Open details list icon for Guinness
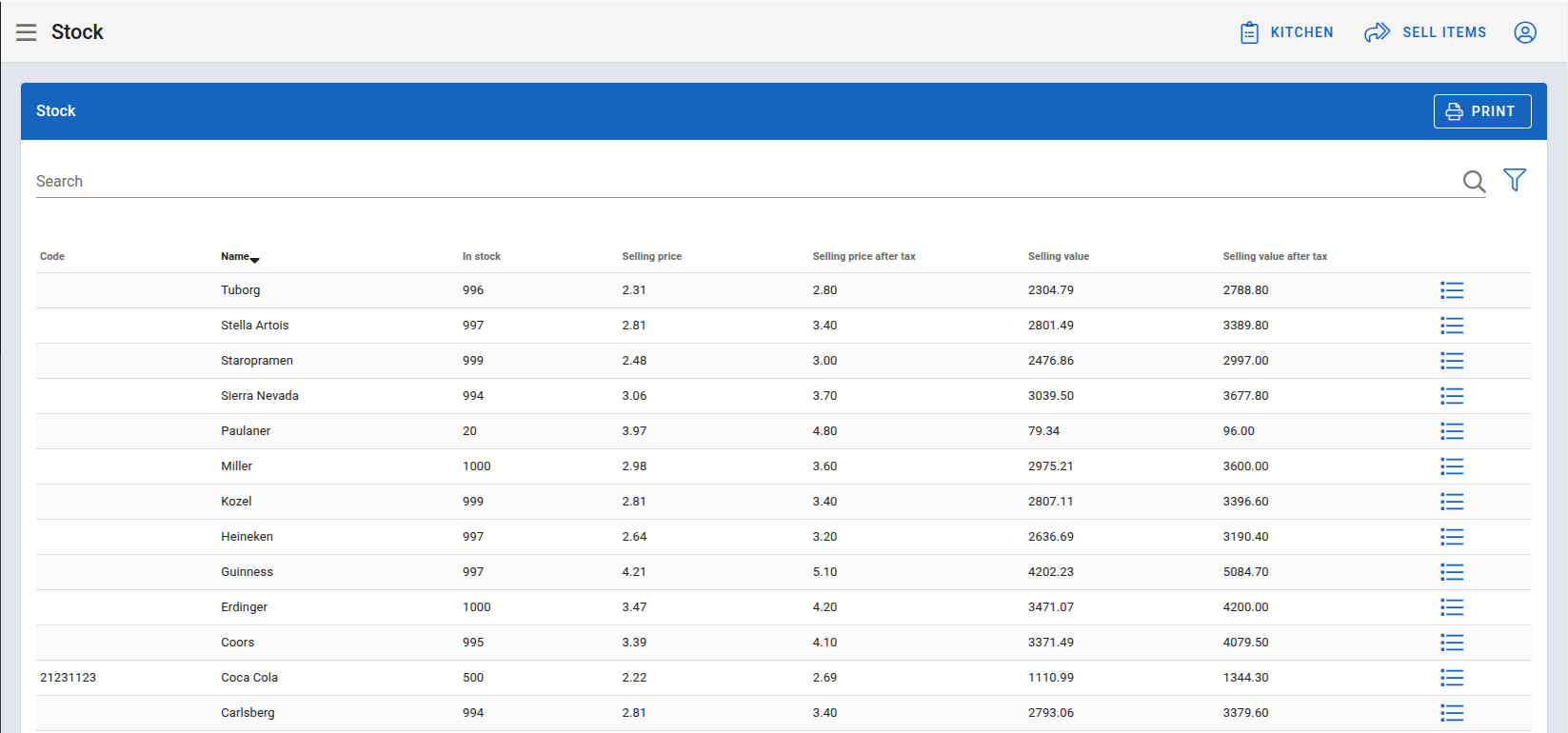 (1452, 572)
